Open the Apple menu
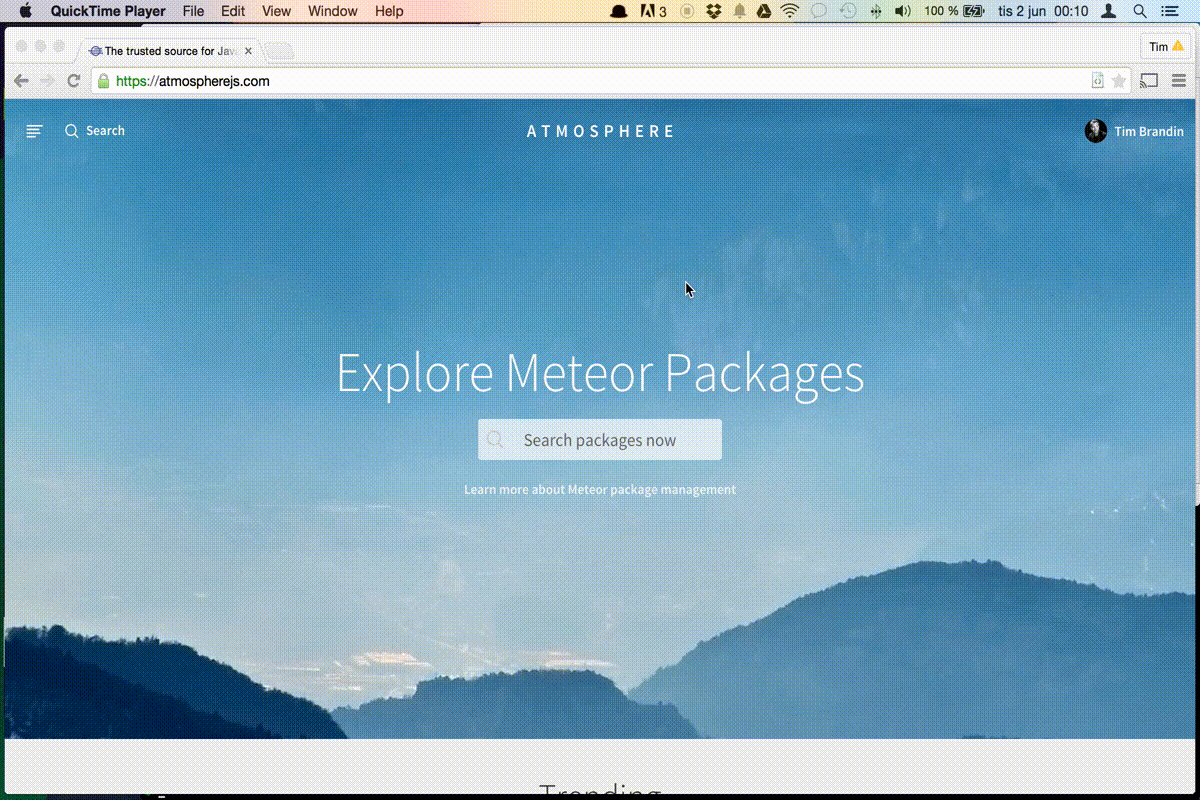Screen dimensions: 1200x800 point(26,11)
